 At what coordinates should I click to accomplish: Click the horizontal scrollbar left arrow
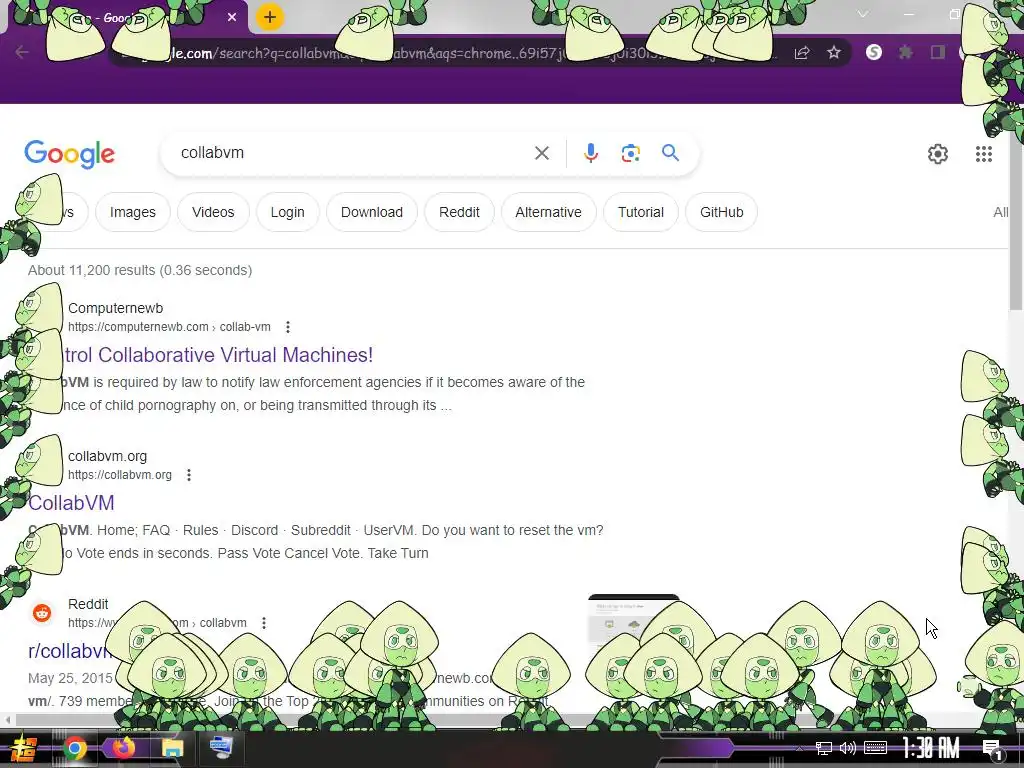coord(7,720)
